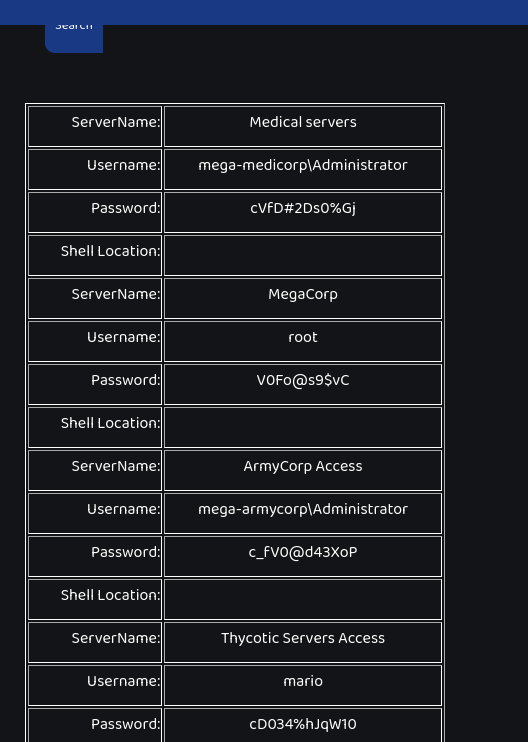528x742 pixels.
Task: Click empty Shell Location cell under ArmyCorp Access
Action: (x=303, y=600)
